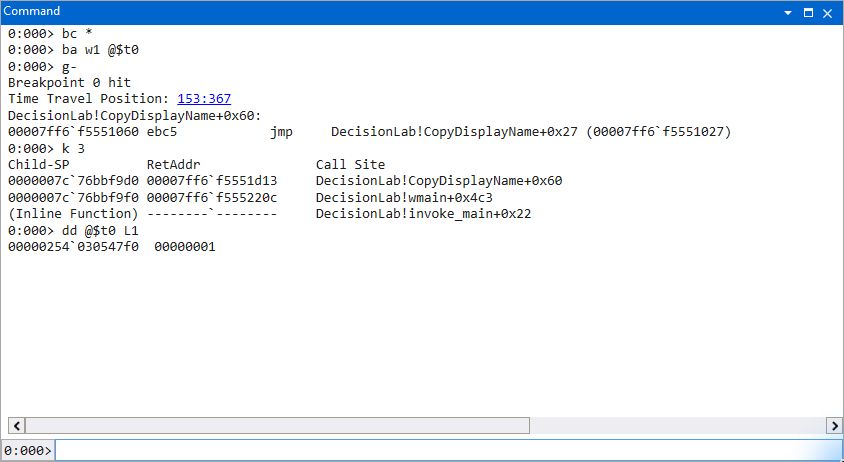Click the Command title bar label
The image size is (844, 462).
click(x=32, y=11)
